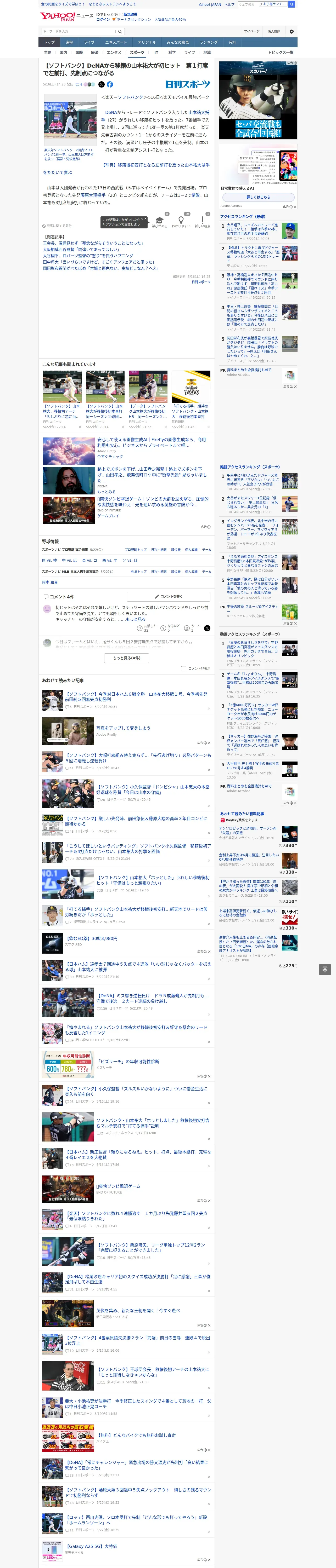Click the 詳しくはこちら ad button
This screenshot has height=1568, width=336.
point(258,197)
